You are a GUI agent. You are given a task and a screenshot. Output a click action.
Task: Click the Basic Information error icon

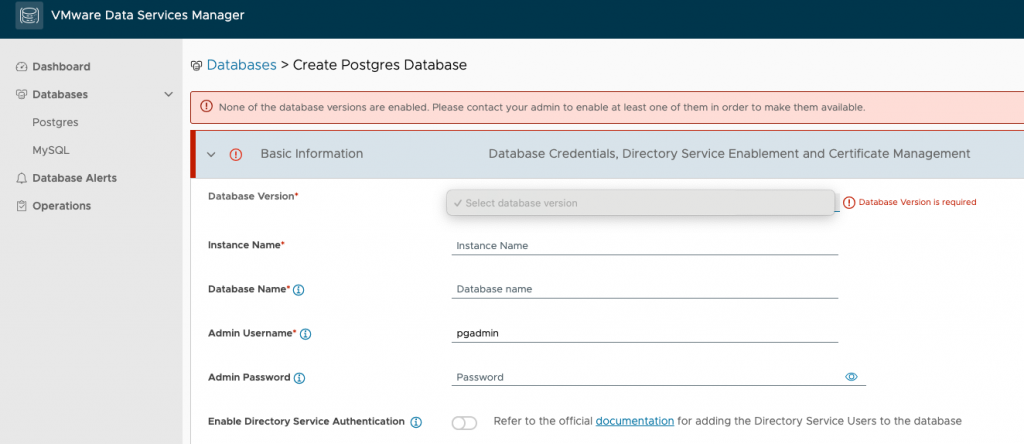(x=236, y=155)
